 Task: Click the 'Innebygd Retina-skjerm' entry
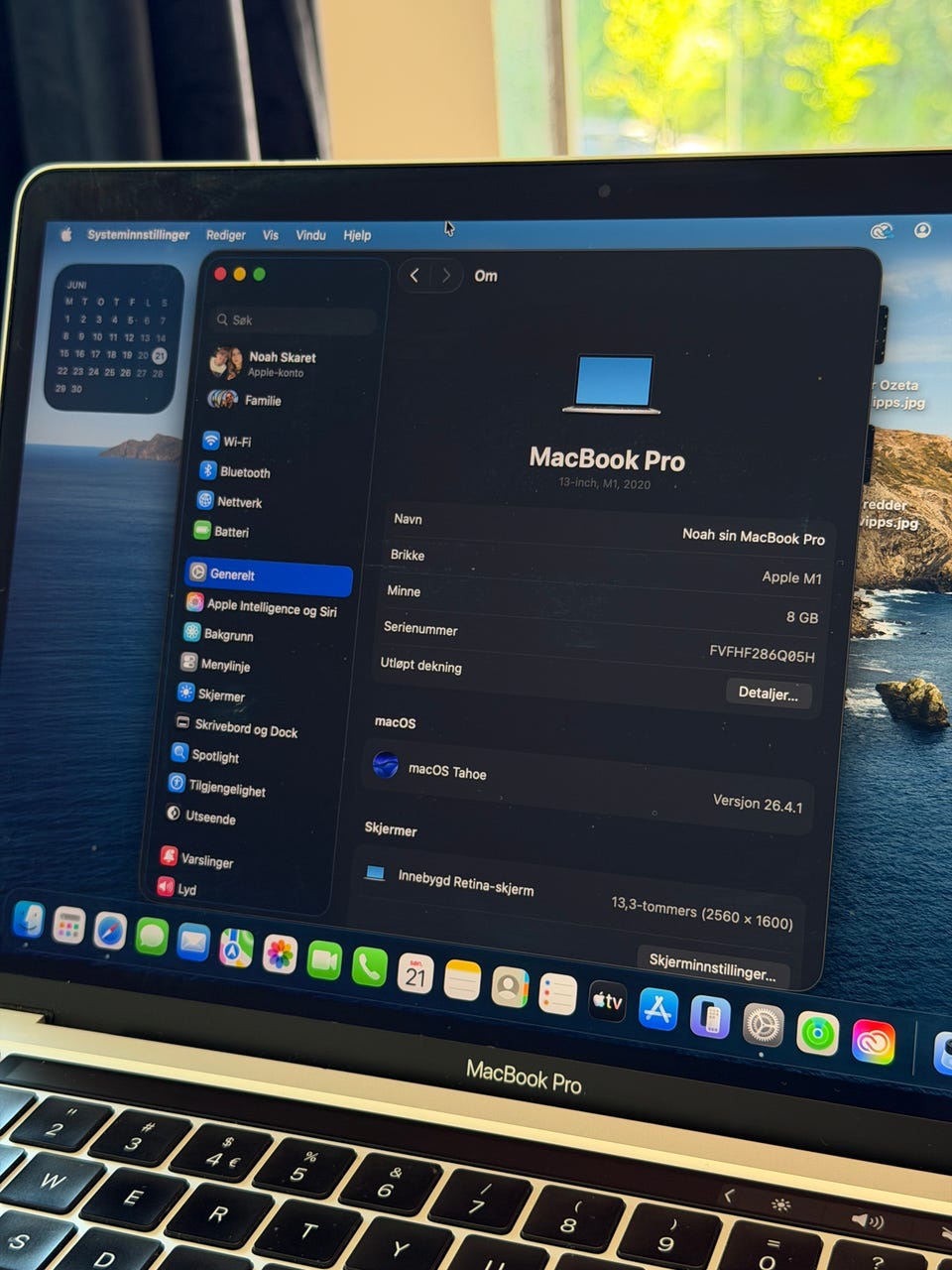pyautogui.click(x=466, y=881)
